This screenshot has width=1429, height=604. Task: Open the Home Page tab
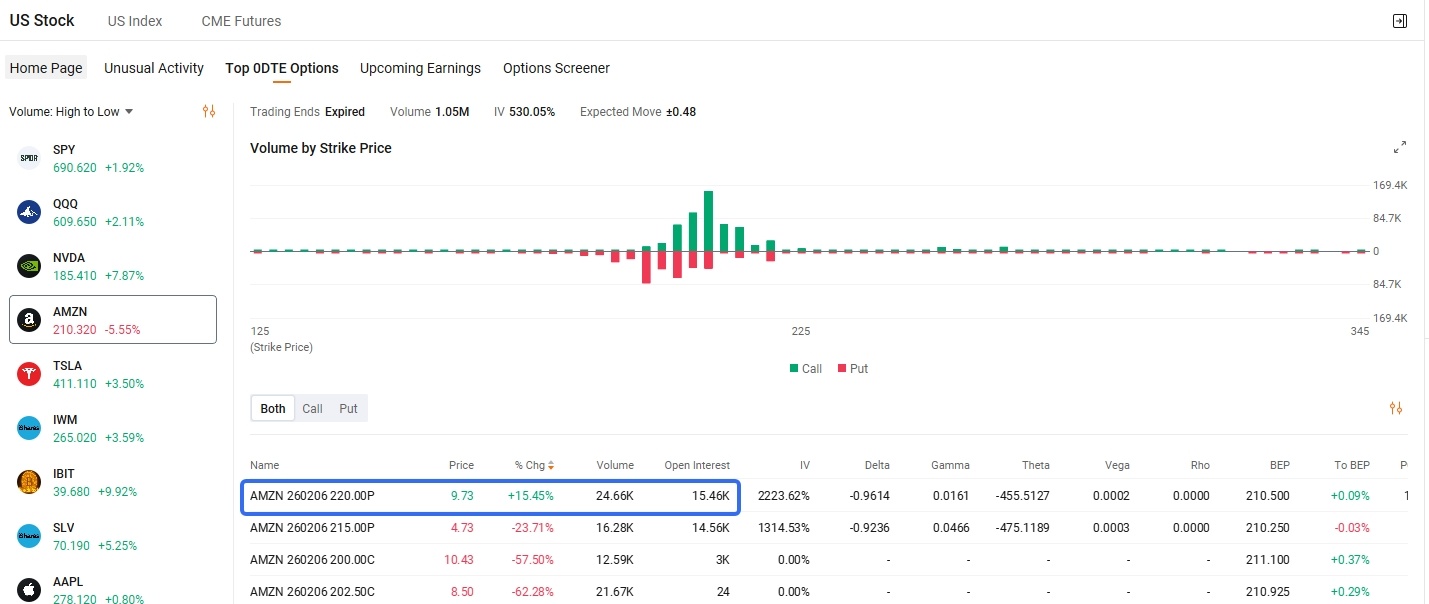(x=46, y=68)
